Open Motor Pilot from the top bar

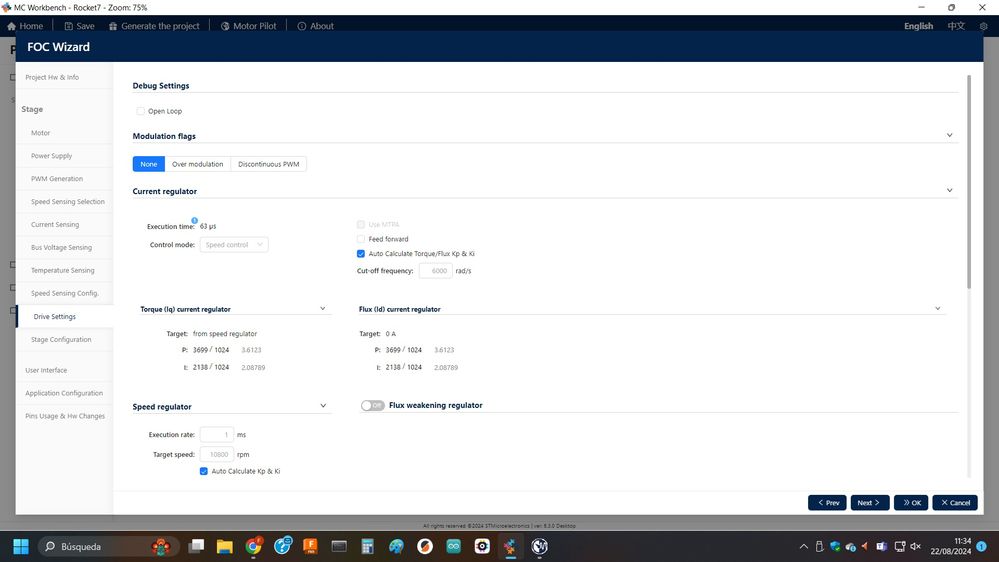click(248, 26)
